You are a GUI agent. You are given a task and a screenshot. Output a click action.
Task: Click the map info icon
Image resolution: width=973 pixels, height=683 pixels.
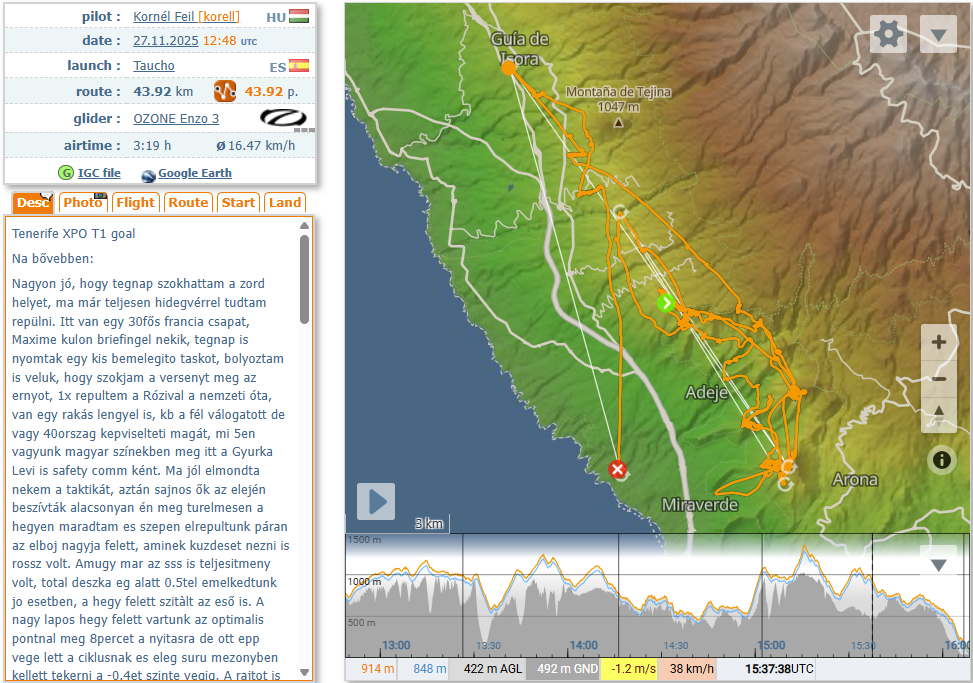941,459
